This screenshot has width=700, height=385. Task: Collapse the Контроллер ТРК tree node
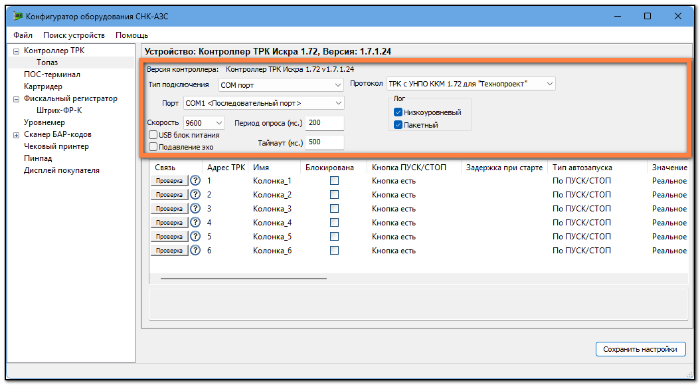16,51
